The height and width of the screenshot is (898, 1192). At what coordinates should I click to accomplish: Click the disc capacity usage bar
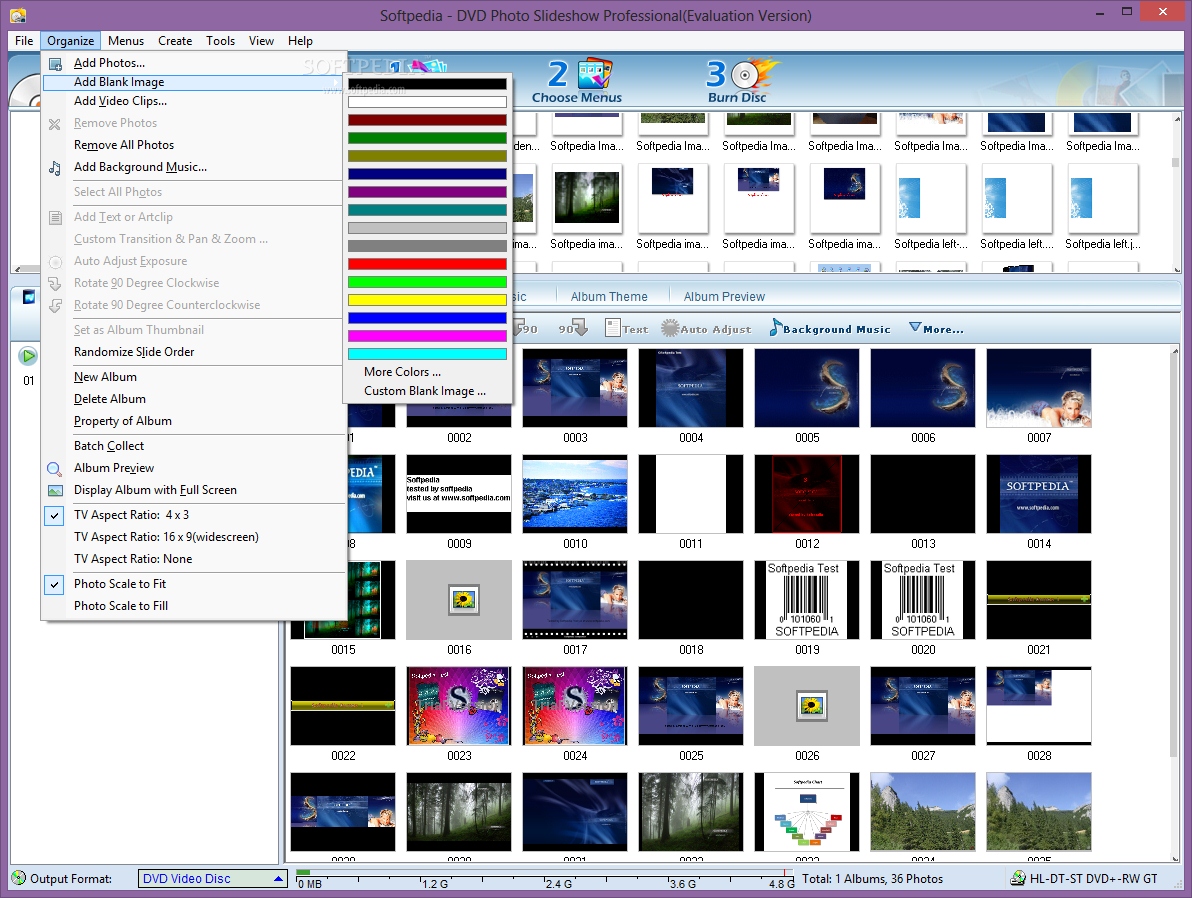pos(544,877)
